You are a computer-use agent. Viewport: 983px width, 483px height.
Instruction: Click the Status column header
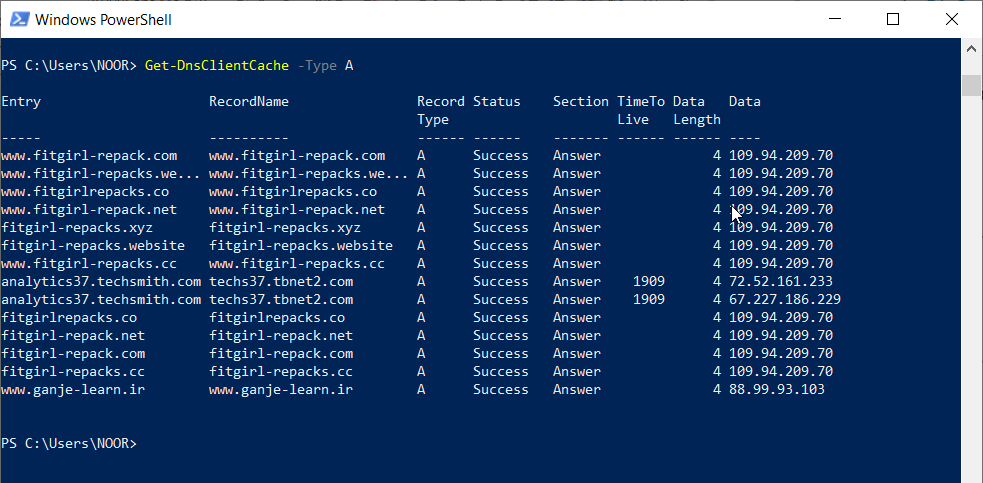point(497,102)
